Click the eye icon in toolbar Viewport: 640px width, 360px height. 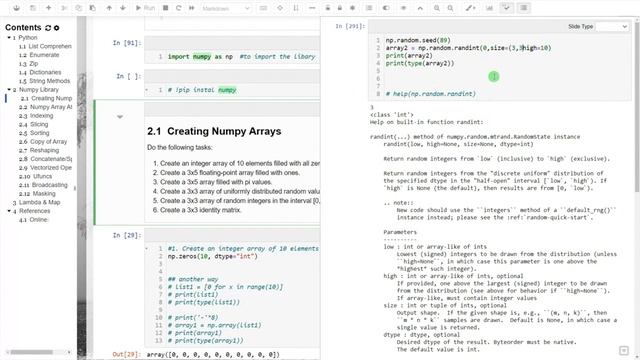(403, 8)
